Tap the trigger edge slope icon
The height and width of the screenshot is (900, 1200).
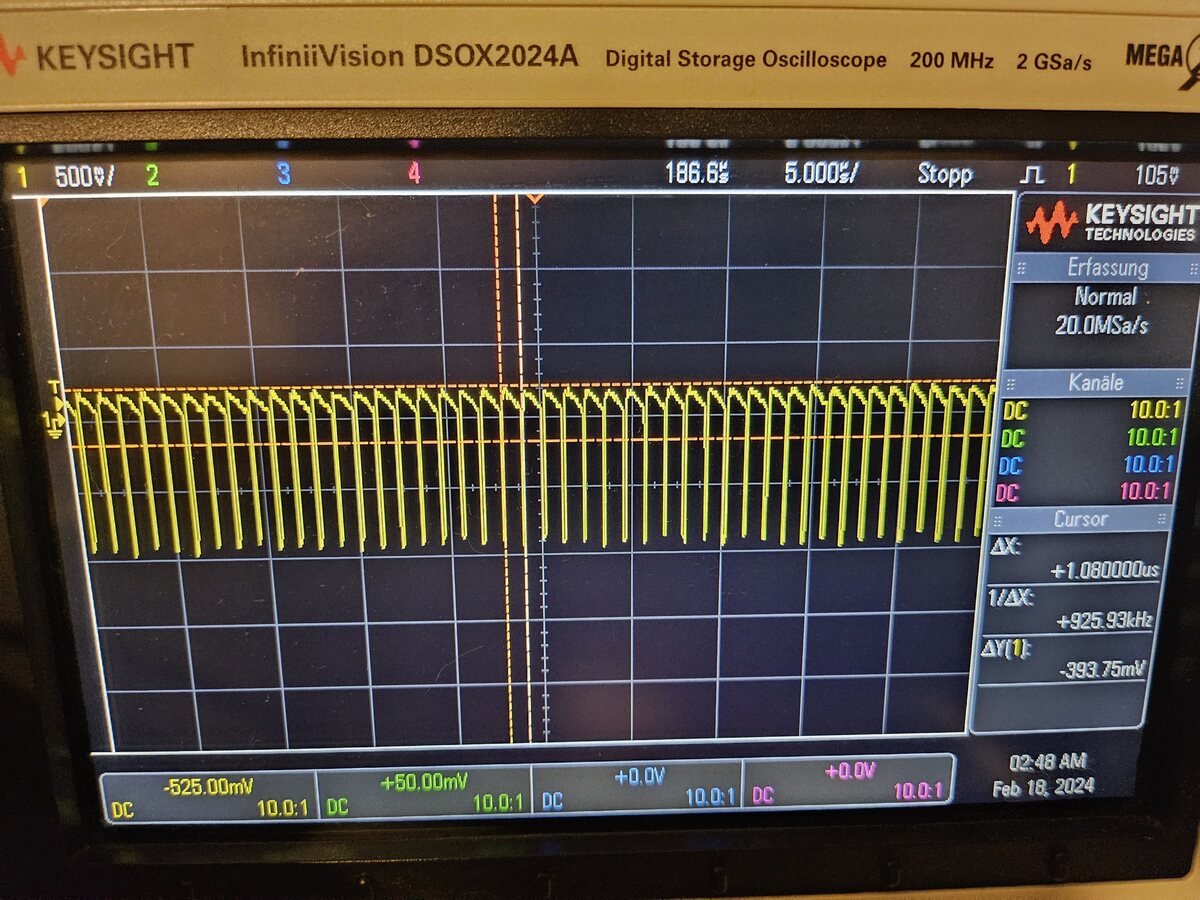click(1031, 175)
